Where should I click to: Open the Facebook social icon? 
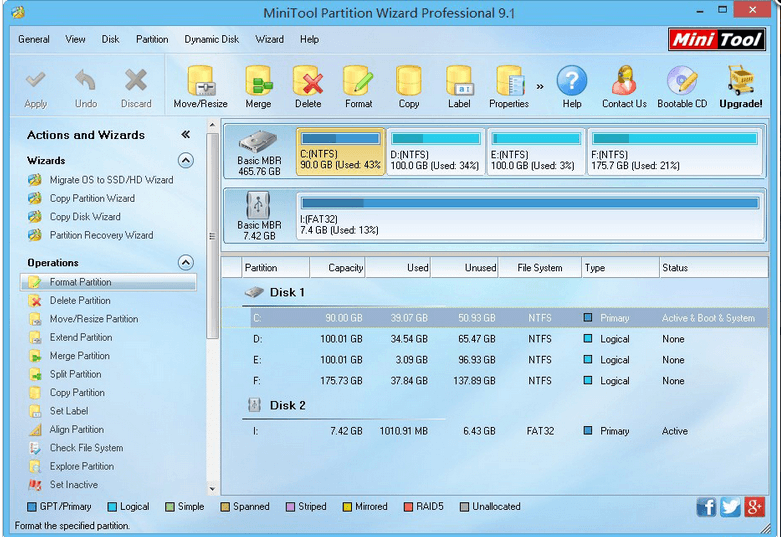[706, 507]
